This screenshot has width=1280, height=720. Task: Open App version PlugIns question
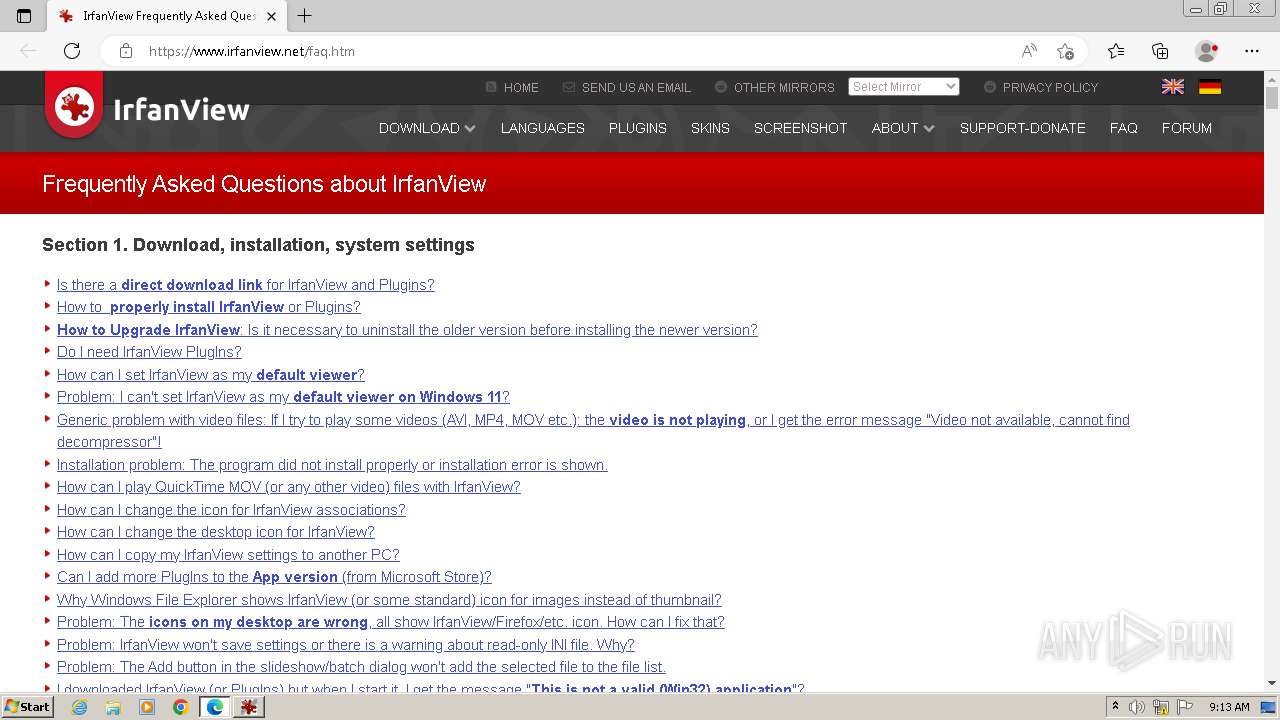tap(274, 577)
